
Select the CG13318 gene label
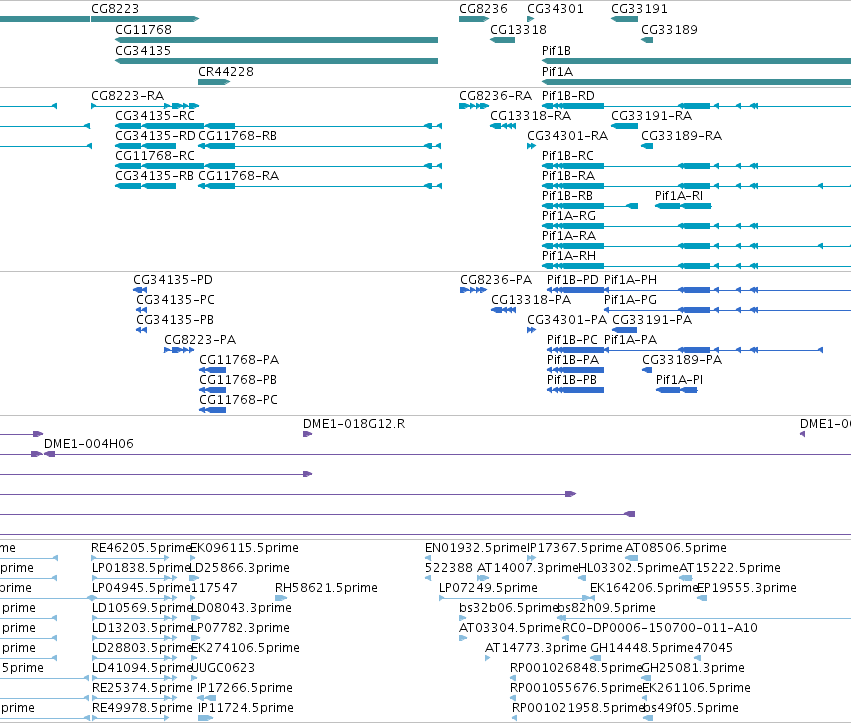coord(518,30)
